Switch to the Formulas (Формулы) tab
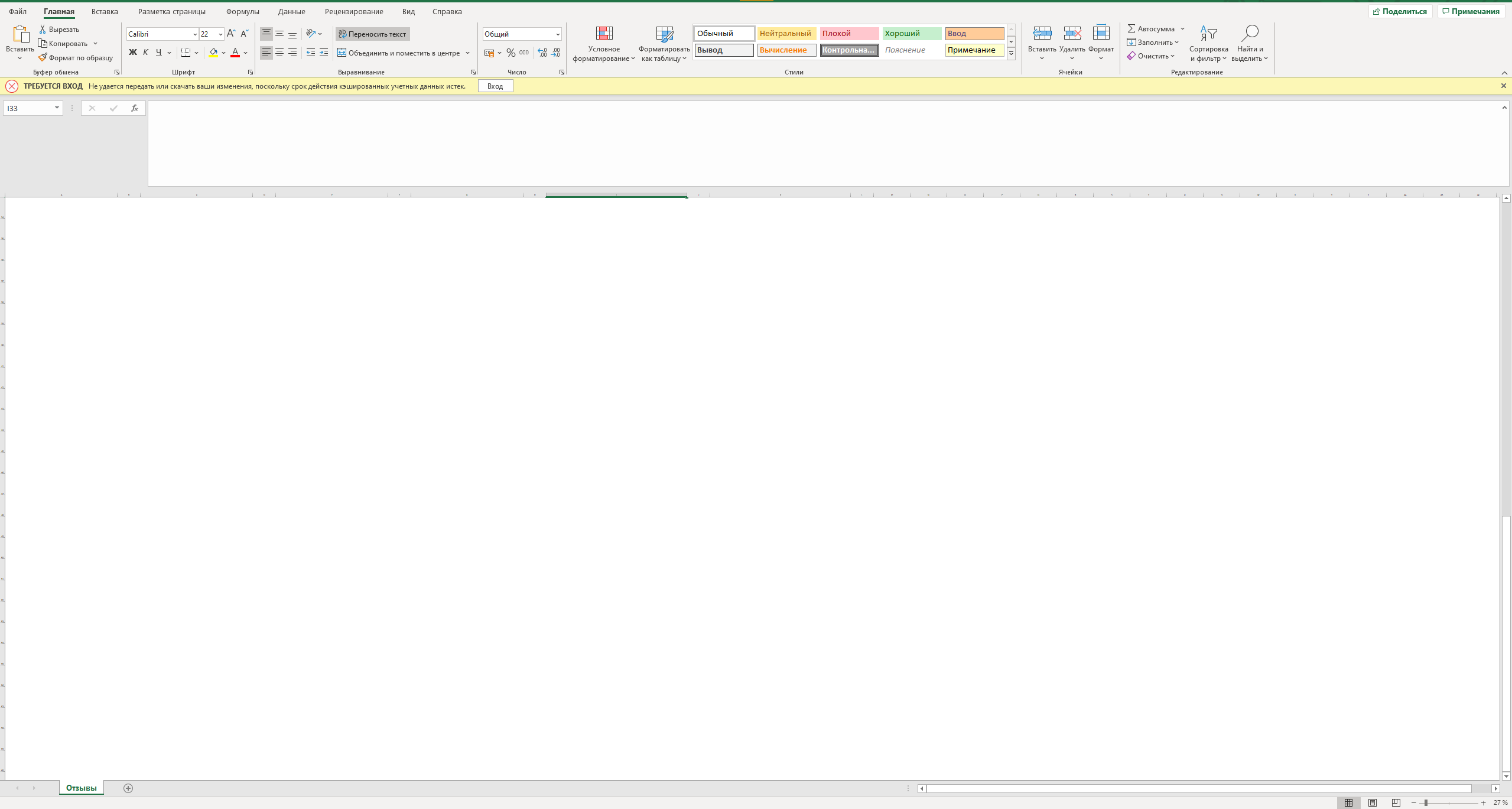The width and height of the screenshot is (1512, 809). tap(243, 11)
